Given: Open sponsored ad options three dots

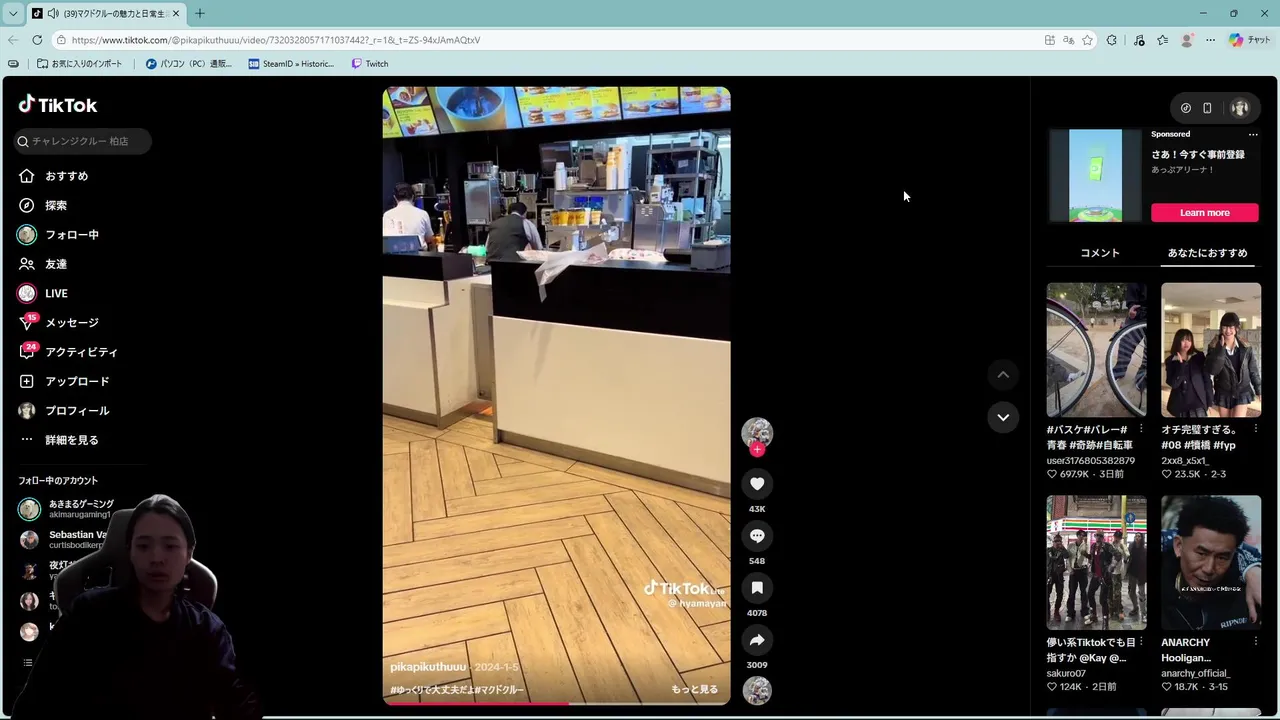Looking at the screenshot, I should coord(1253,134).
